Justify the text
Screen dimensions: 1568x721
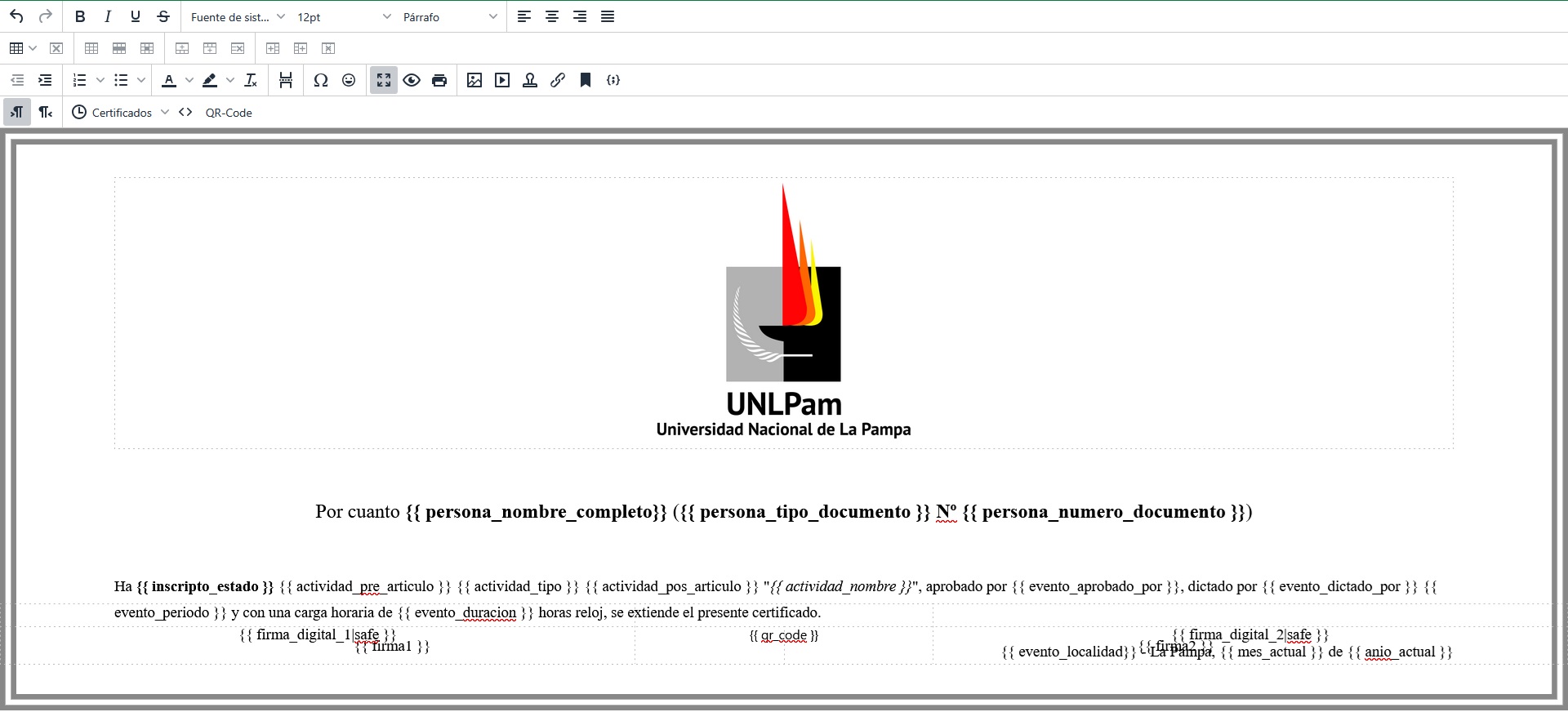tap(608, 16)
